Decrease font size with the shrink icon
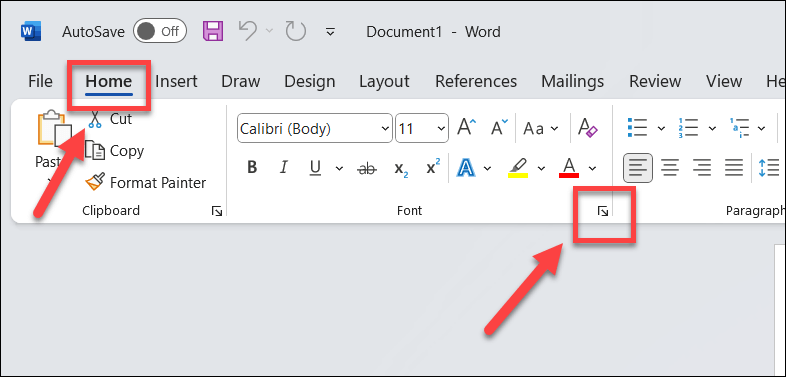786x377 pixels. click(x=499, y=128)
